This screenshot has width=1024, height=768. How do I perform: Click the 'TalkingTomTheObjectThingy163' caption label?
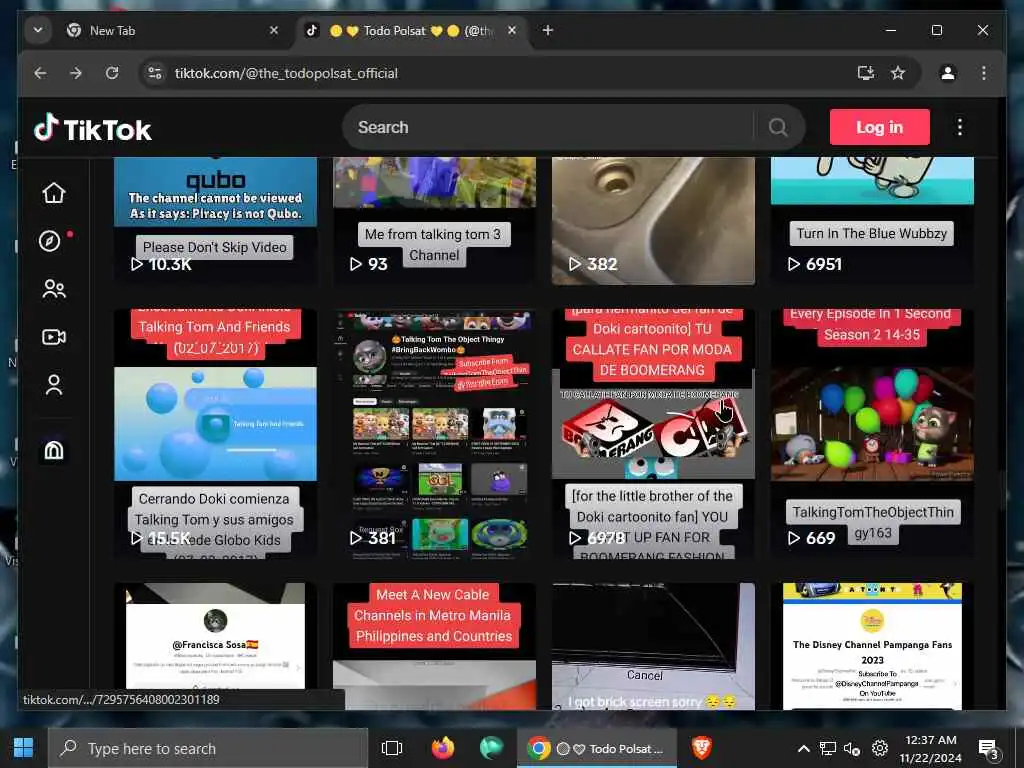872,522
